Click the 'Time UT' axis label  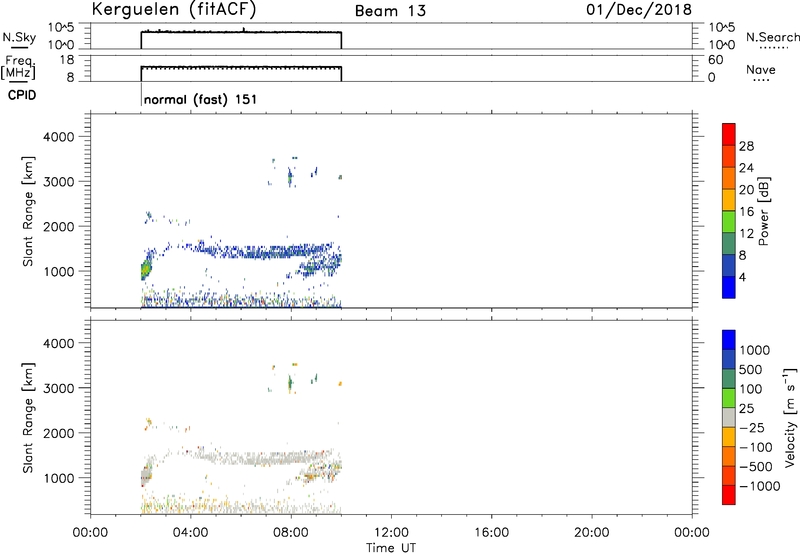point(391,548)
